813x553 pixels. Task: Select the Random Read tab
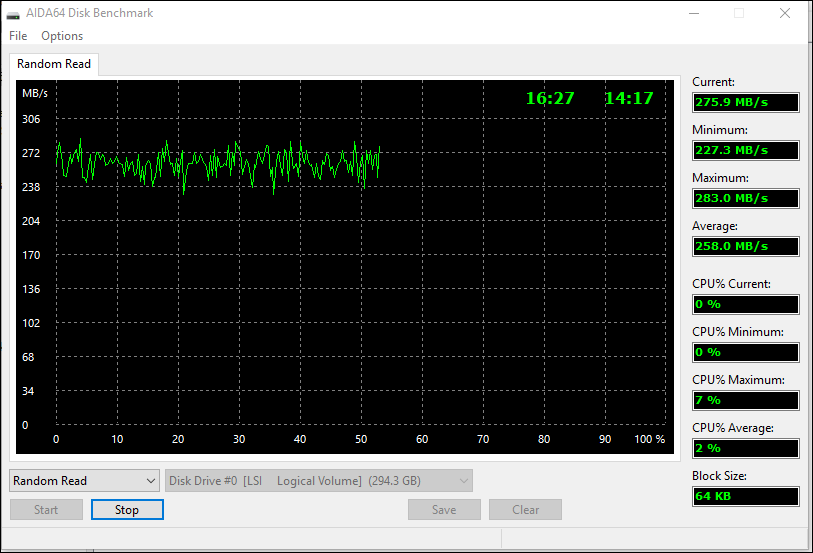point(54,64)
